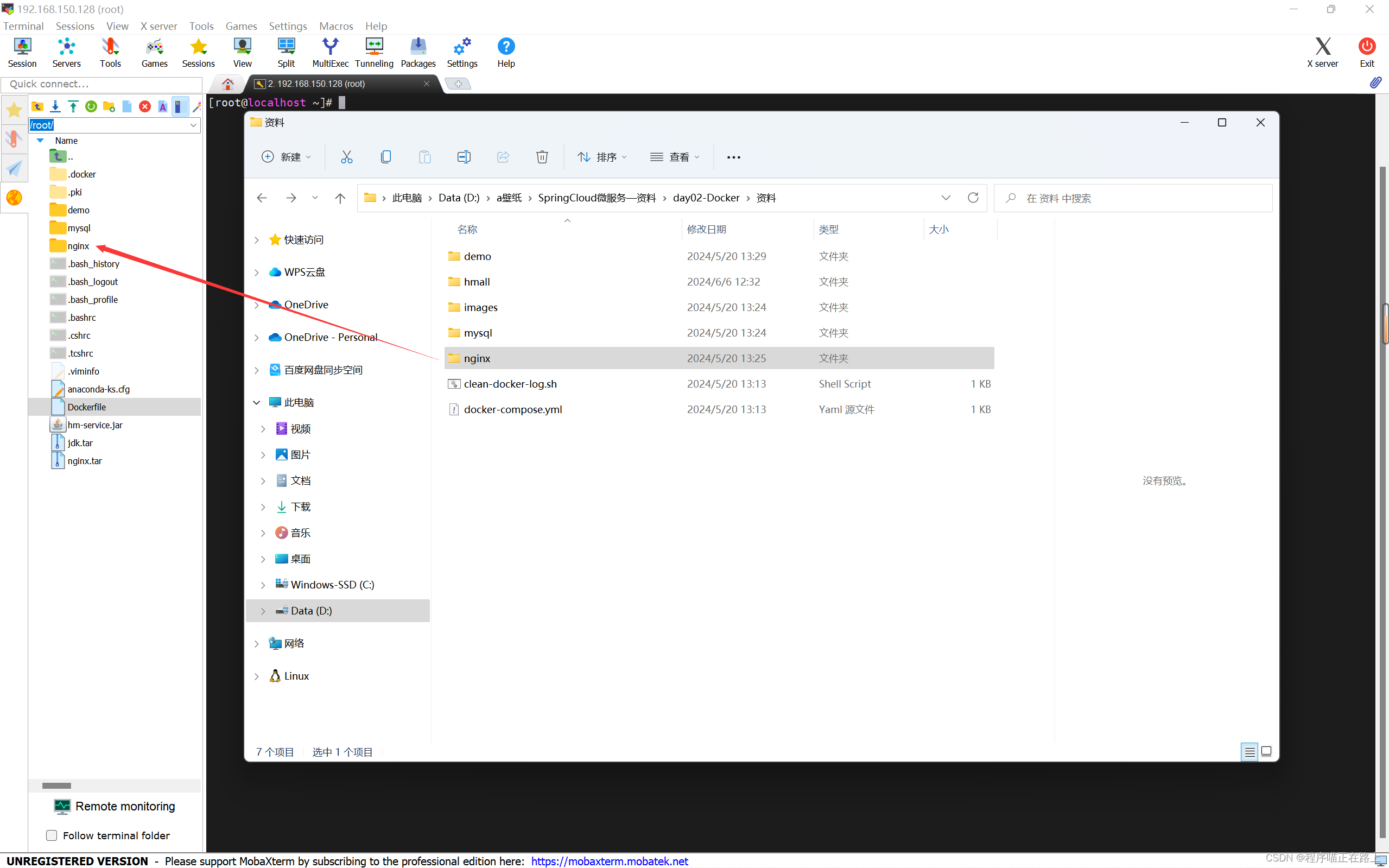Expand the Data (D:) tree node
1389x868 pixels.
coord(263,611)
